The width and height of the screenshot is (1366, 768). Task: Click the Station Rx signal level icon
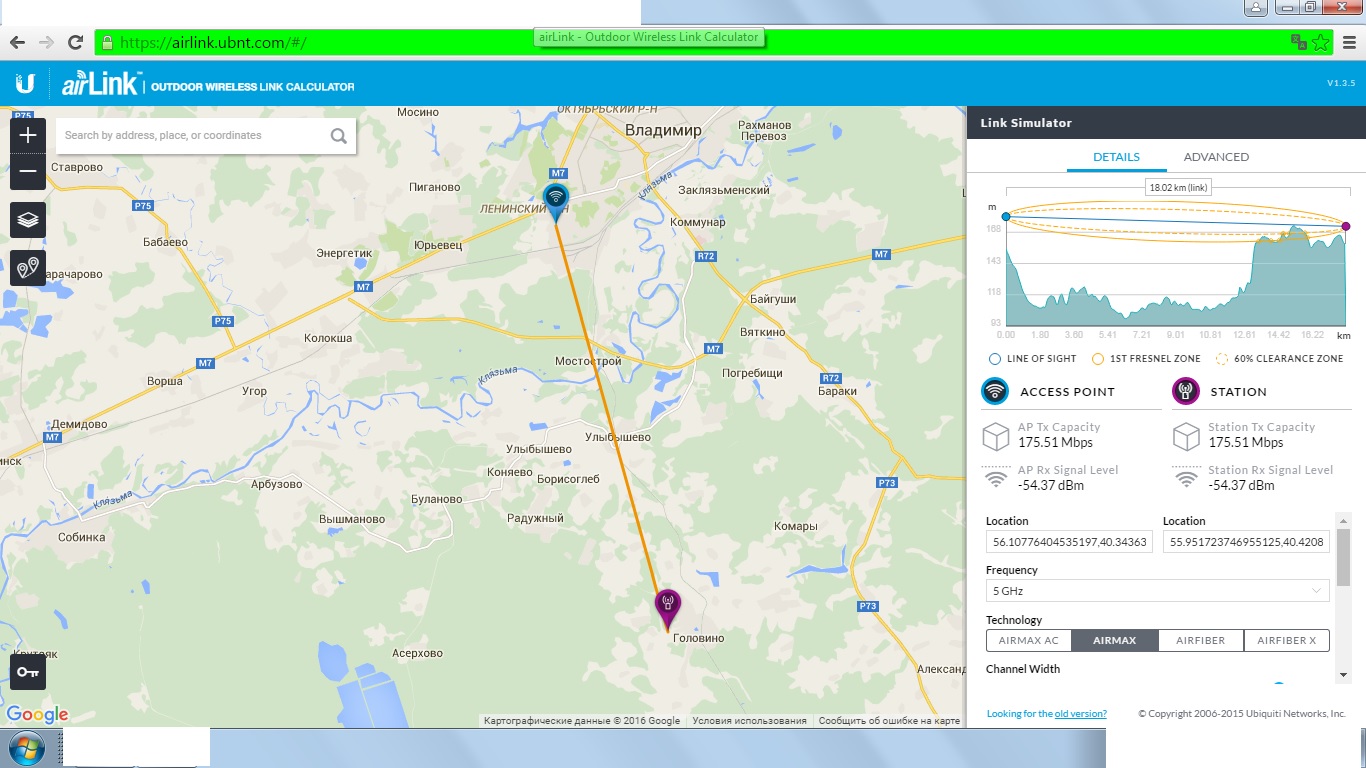(x=1186, y=477)
